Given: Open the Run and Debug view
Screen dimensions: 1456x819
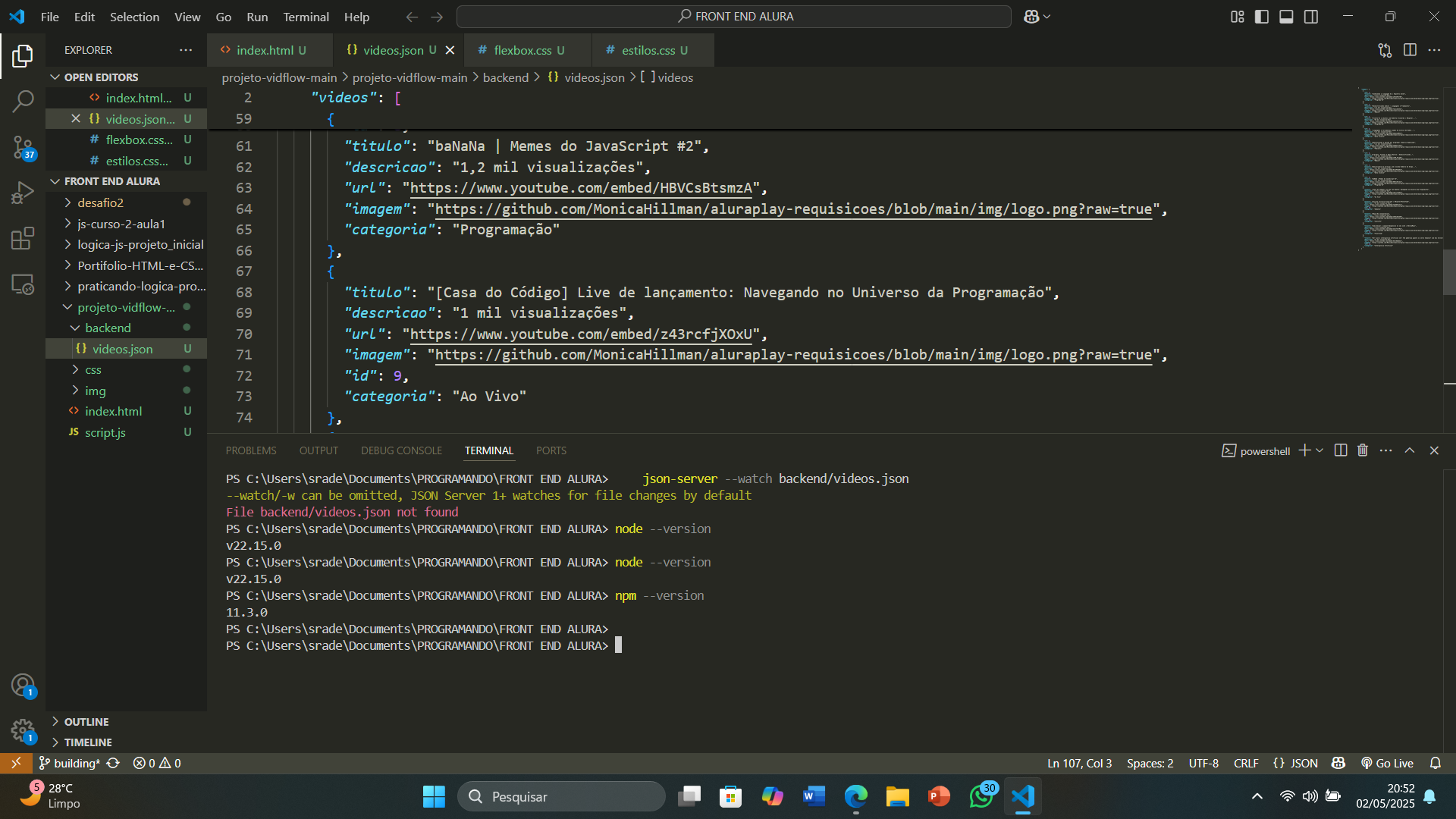Looking at the screenshot, I should [x=23, y=193].
